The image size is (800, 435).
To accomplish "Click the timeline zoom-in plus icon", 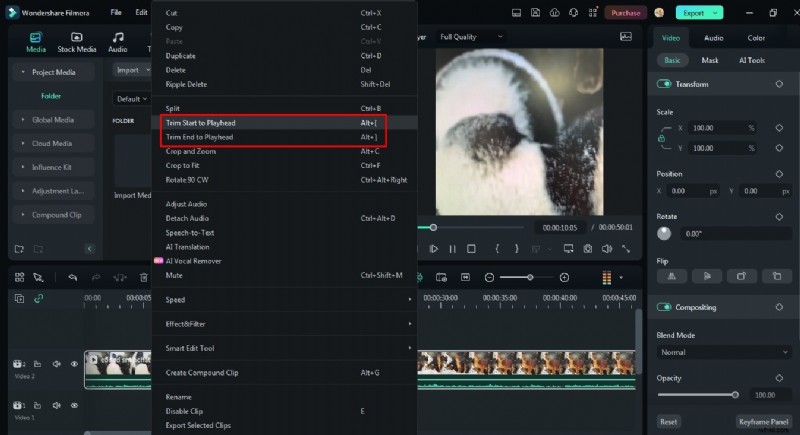I will click(x=565, y=277).
